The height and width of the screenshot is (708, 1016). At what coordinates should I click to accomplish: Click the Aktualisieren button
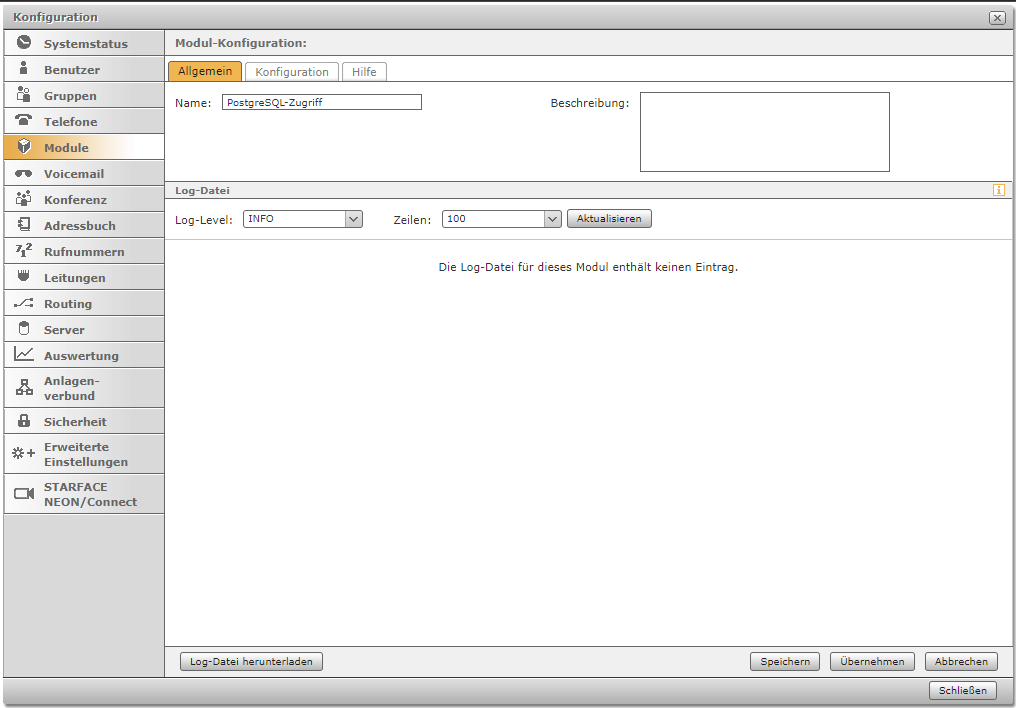[609, 218]
